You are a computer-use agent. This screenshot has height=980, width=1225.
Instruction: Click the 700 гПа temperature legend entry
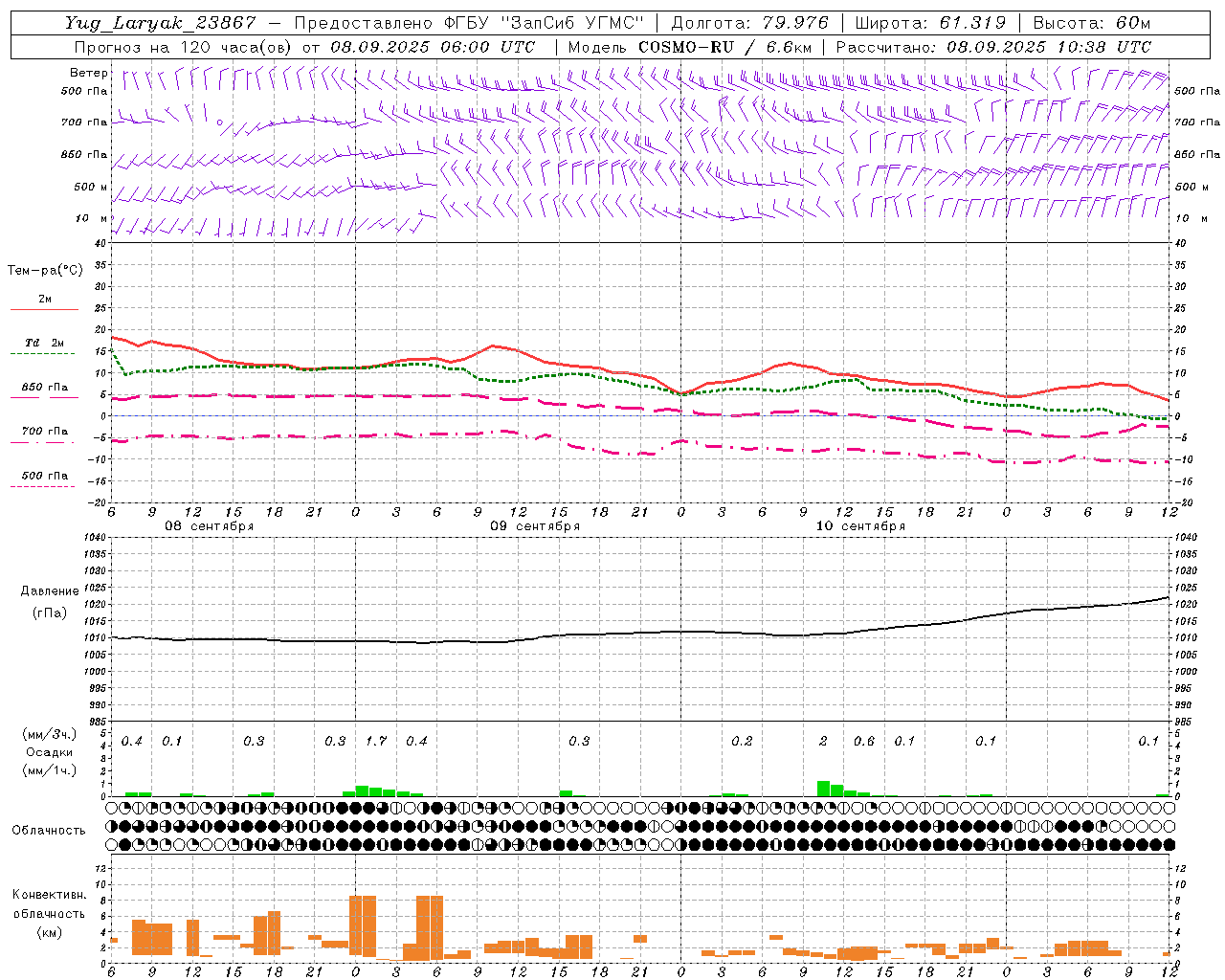coord(45,431)
